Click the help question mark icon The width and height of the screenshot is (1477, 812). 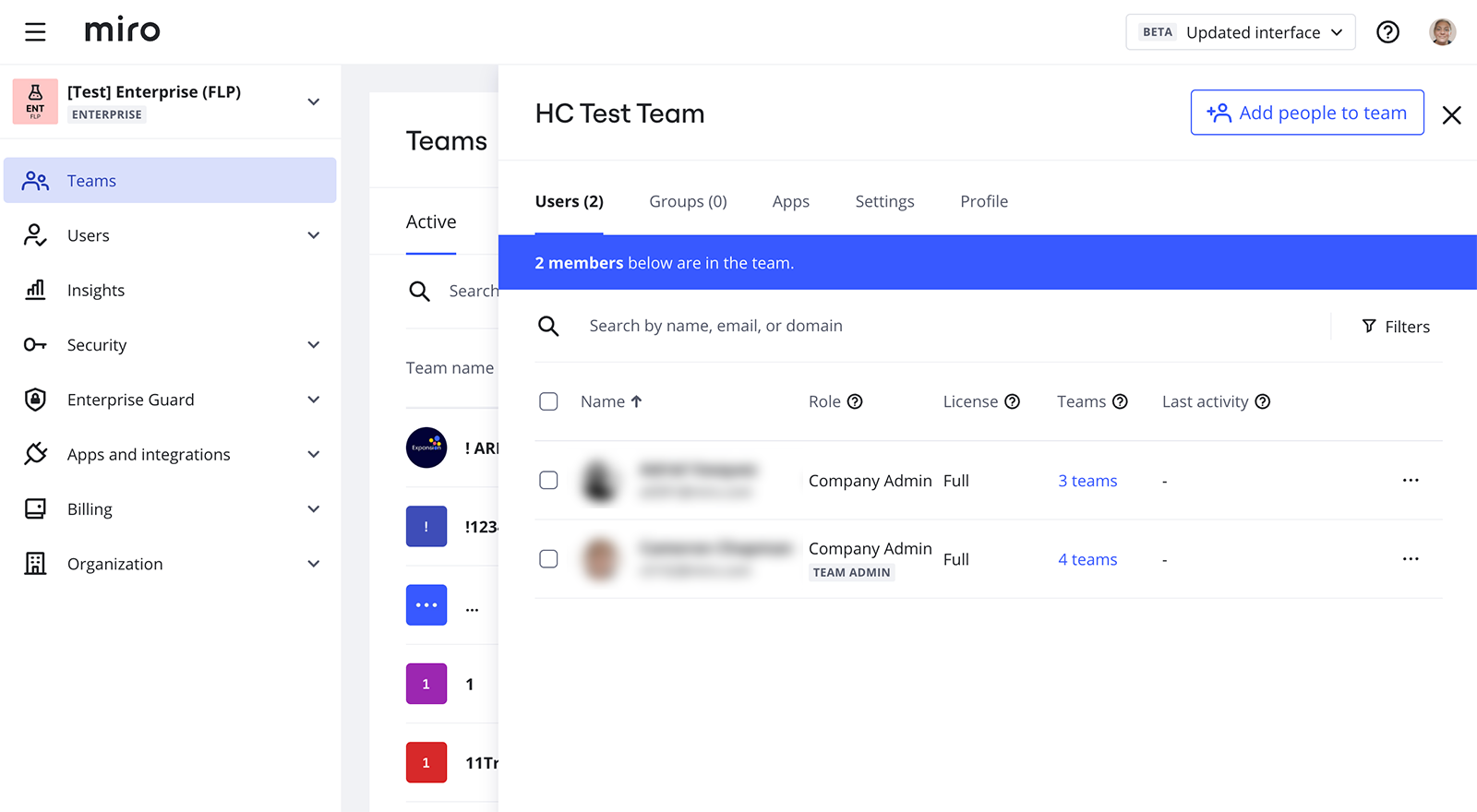(x=1387, y=32)
